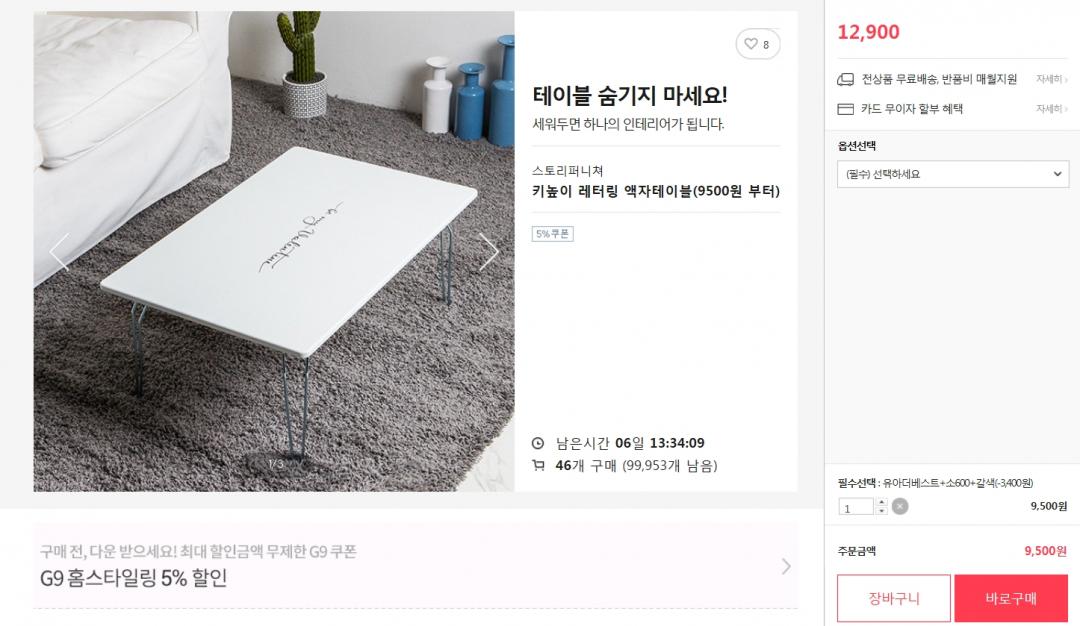Image resolution: width=1080 pixels, height=626 pixels.
Task: Click the credit card installment icon
Action: [x=845, y=109]
